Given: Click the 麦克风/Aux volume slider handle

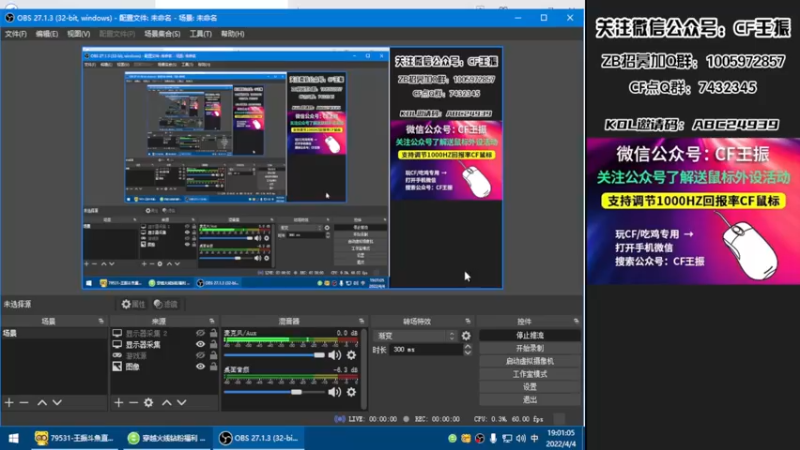Looking at the screenshot, I should [x=319, y=355].
